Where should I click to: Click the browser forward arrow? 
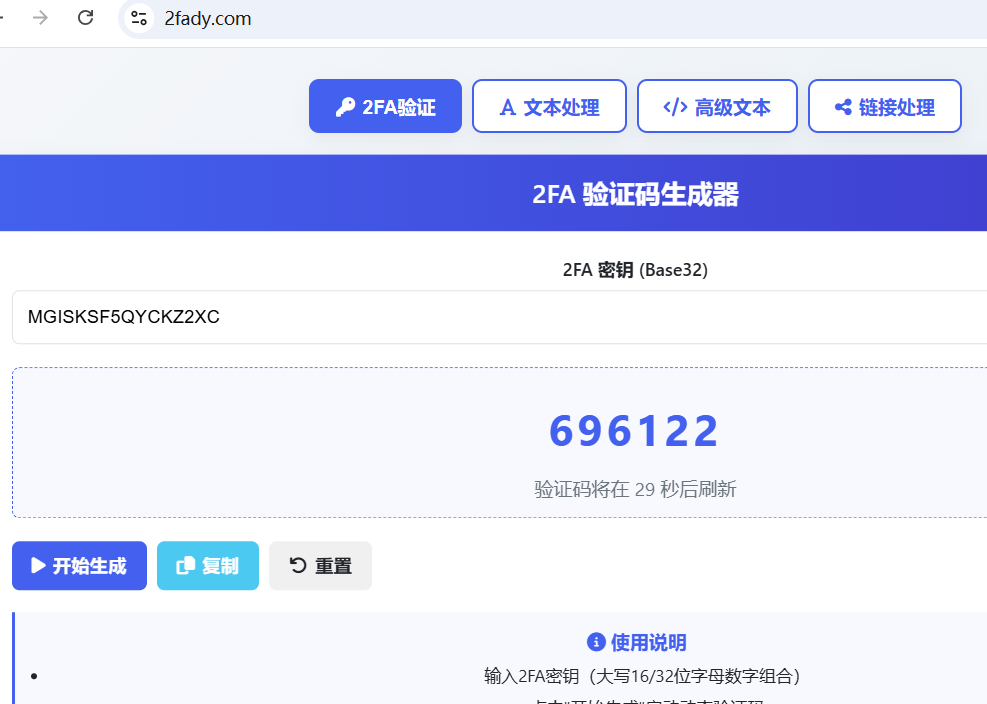[x=40, y=18]
